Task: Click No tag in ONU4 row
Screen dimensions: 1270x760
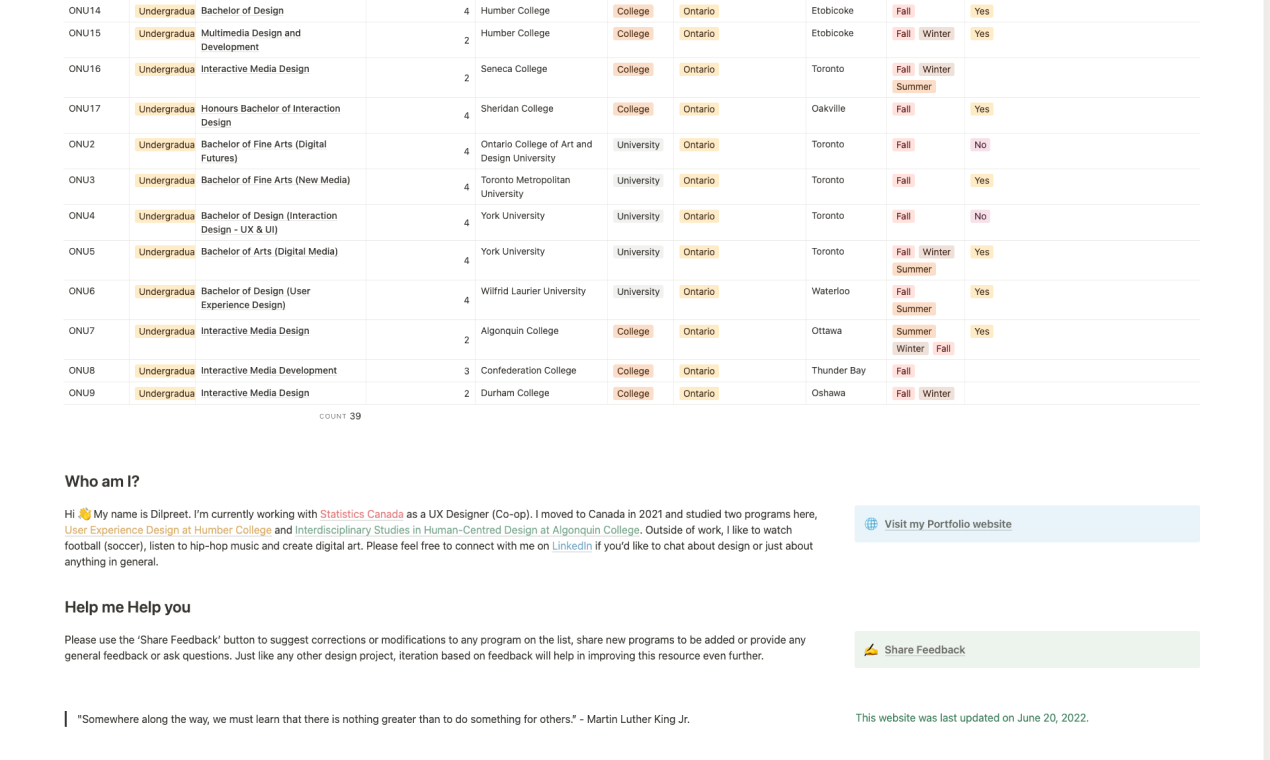Action: tap(980, 217)
